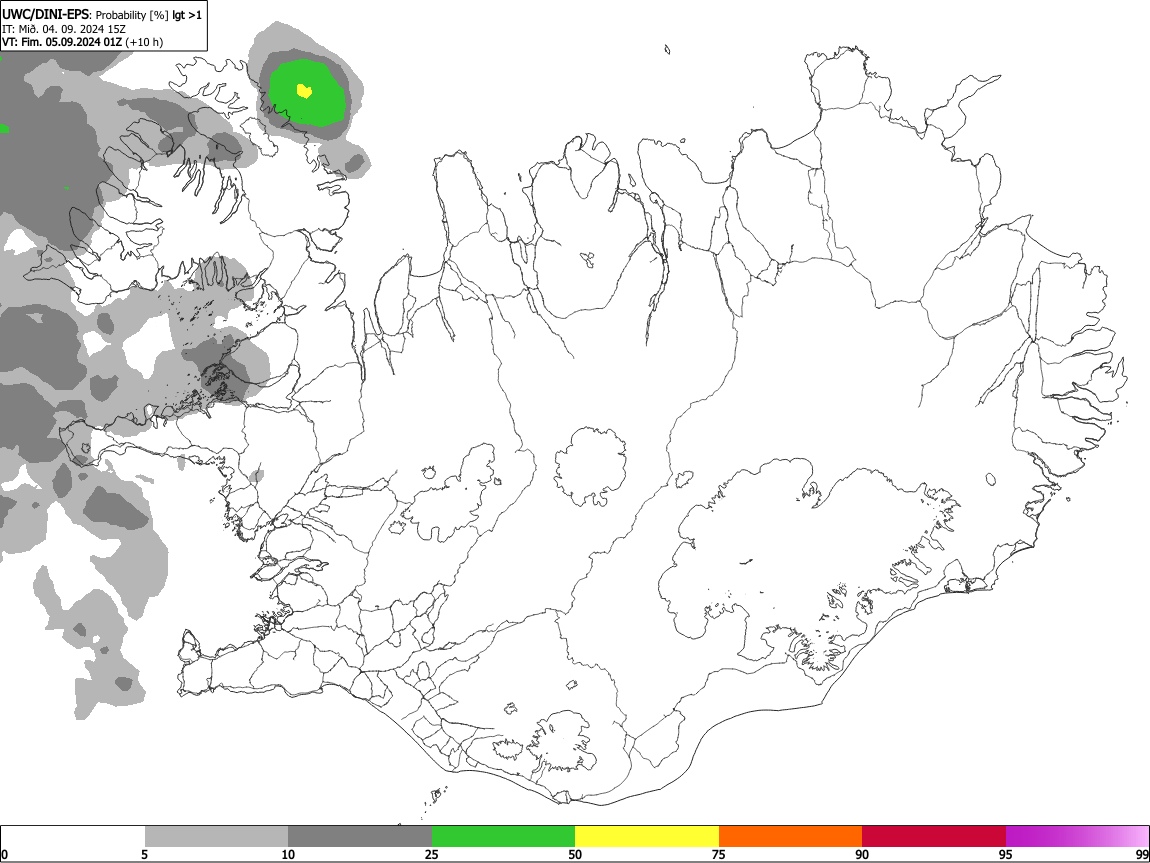Click legend tick label 5
1150x863 pixels.
[144, 855]
